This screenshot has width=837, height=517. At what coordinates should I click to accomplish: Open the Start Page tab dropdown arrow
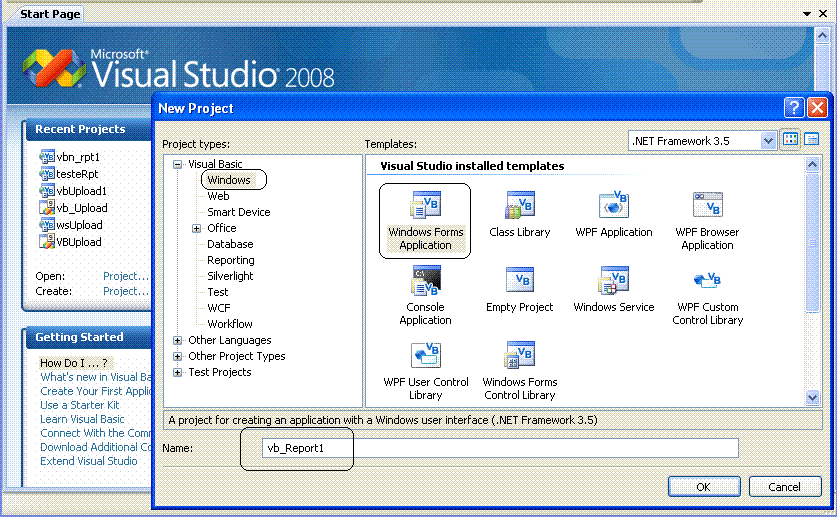(807, 14)
